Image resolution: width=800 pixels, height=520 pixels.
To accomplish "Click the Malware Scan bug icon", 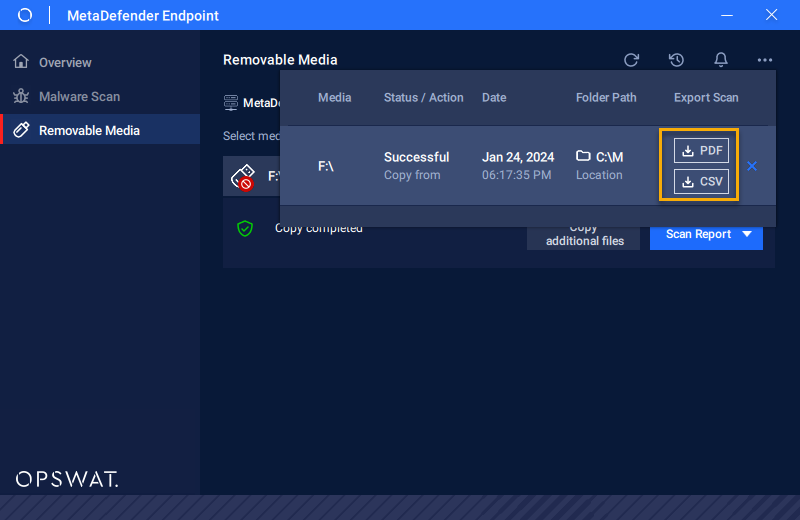I will 21,96.
